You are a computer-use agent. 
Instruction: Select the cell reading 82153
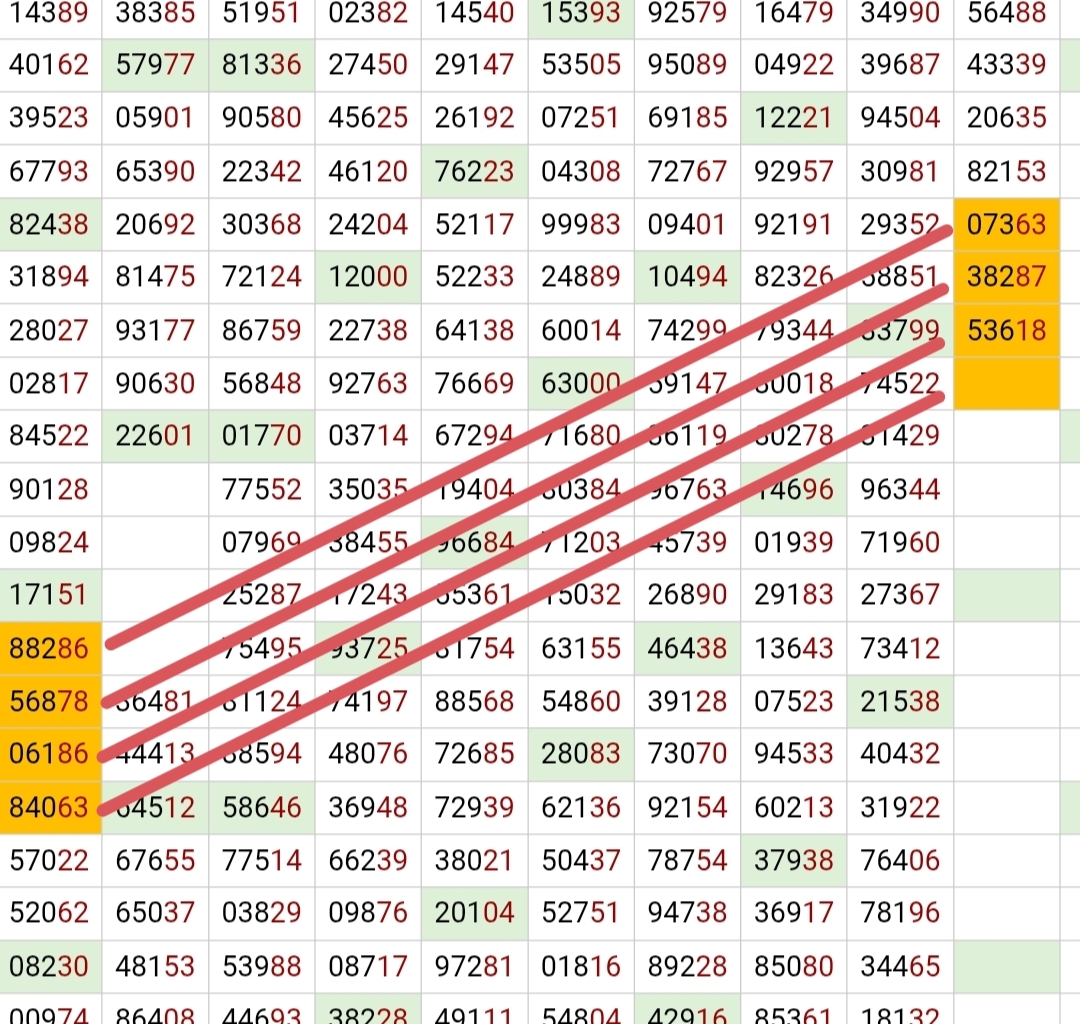[1006, 171]
